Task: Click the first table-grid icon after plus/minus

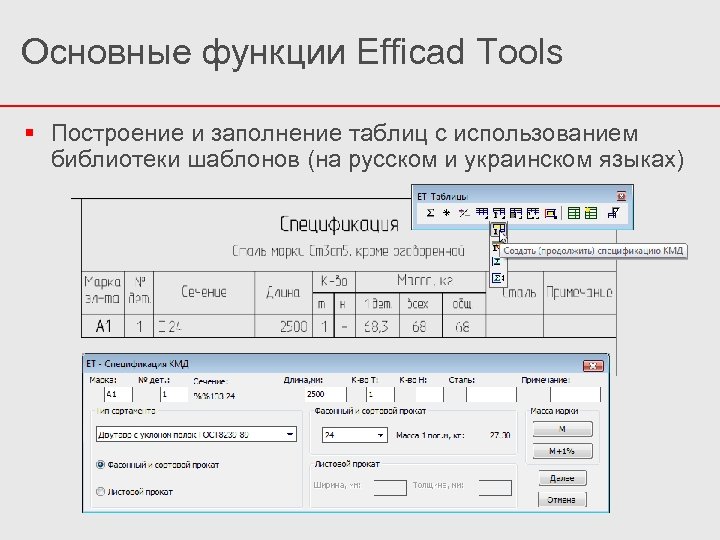Action: click(x=482, y=213)
